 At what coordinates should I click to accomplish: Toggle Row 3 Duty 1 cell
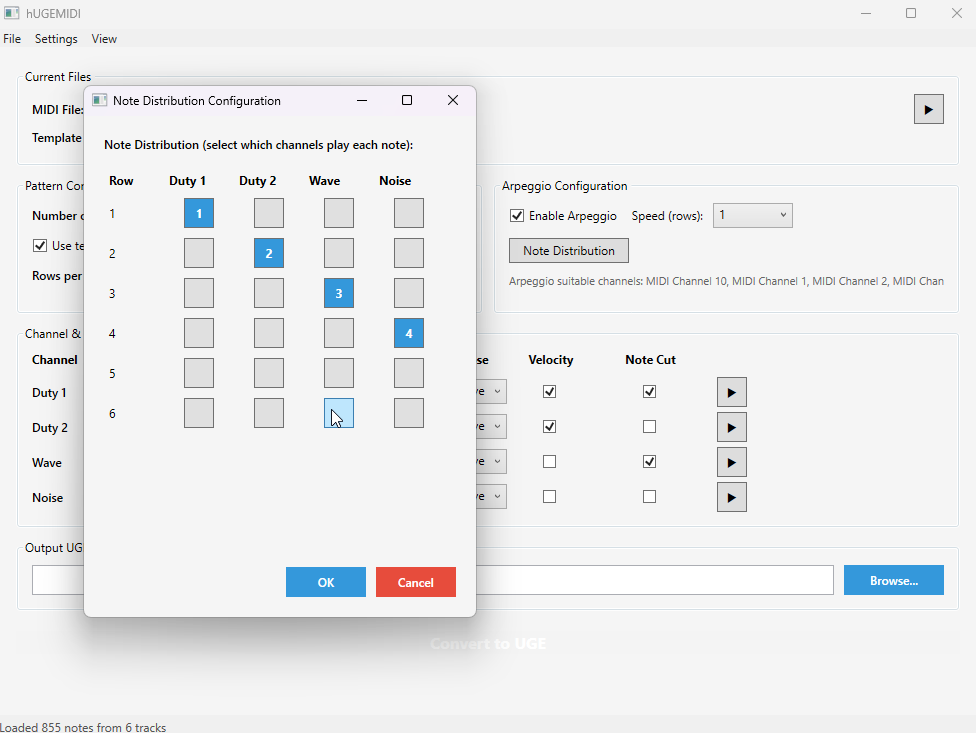(x=199, y=293)
